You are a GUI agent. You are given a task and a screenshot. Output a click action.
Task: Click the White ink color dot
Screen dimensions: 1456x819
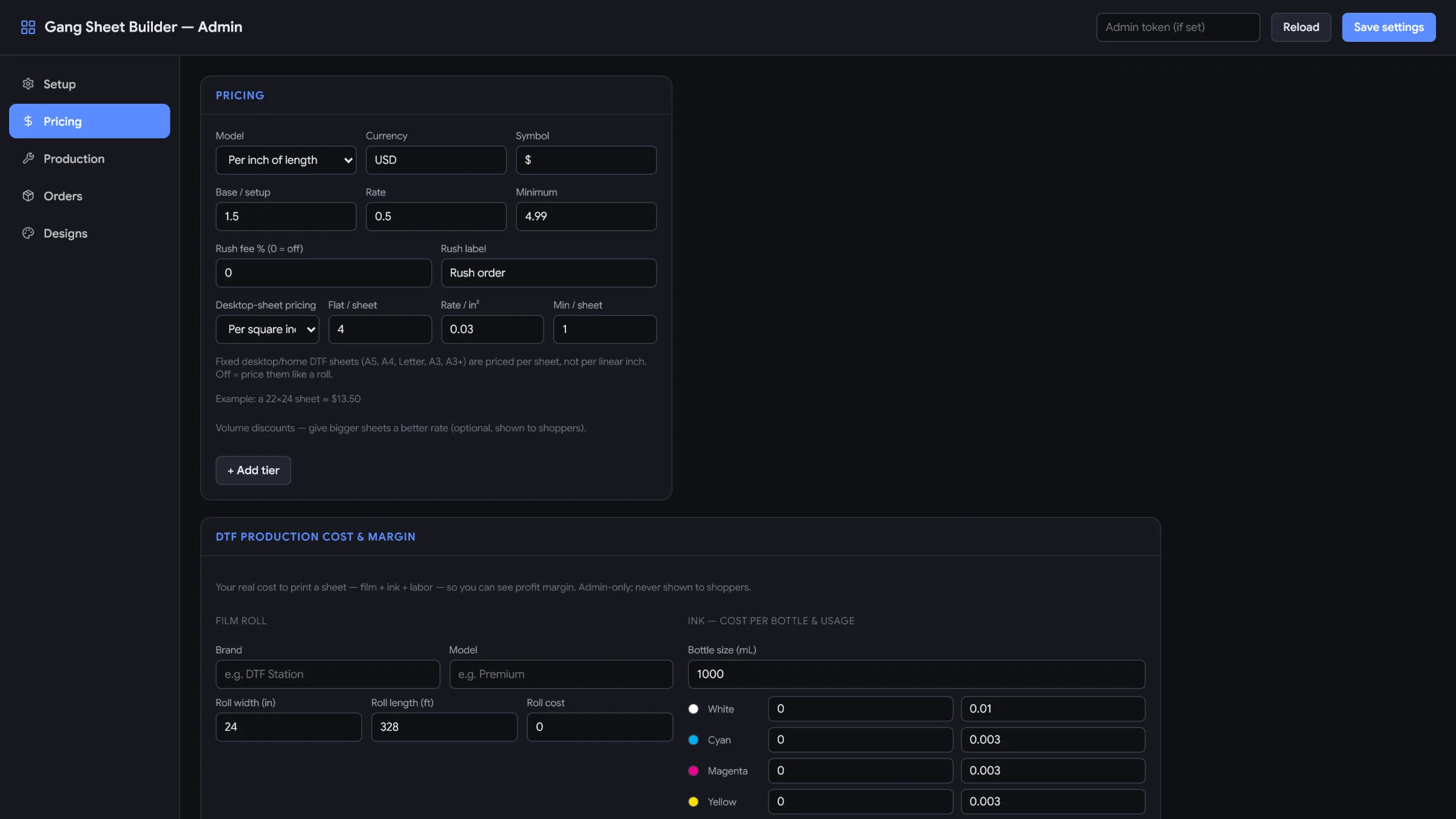tap(693, 709)
